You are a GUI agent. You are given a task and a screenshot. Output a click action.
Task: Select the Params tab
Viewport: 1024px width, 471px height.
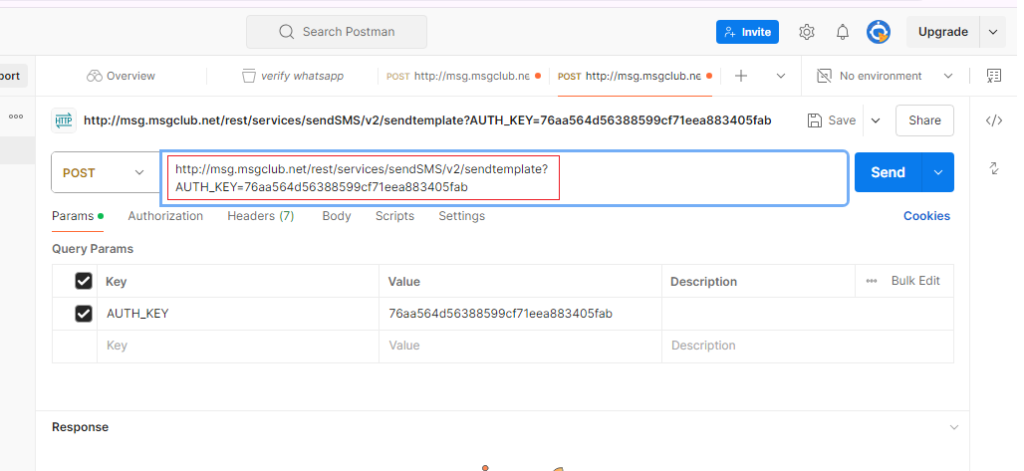point(78,216)
